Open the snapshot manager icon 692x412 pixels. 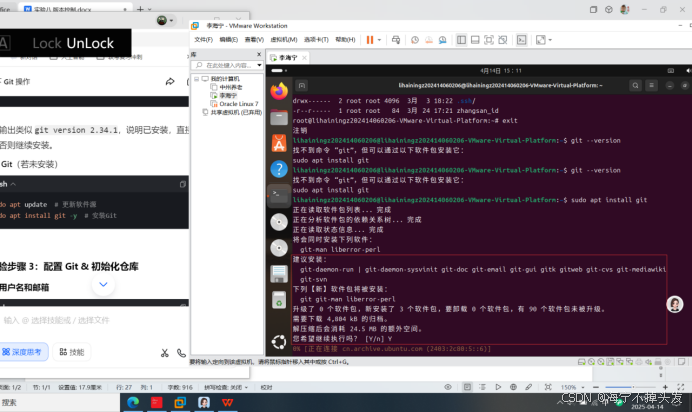point(443,40)
